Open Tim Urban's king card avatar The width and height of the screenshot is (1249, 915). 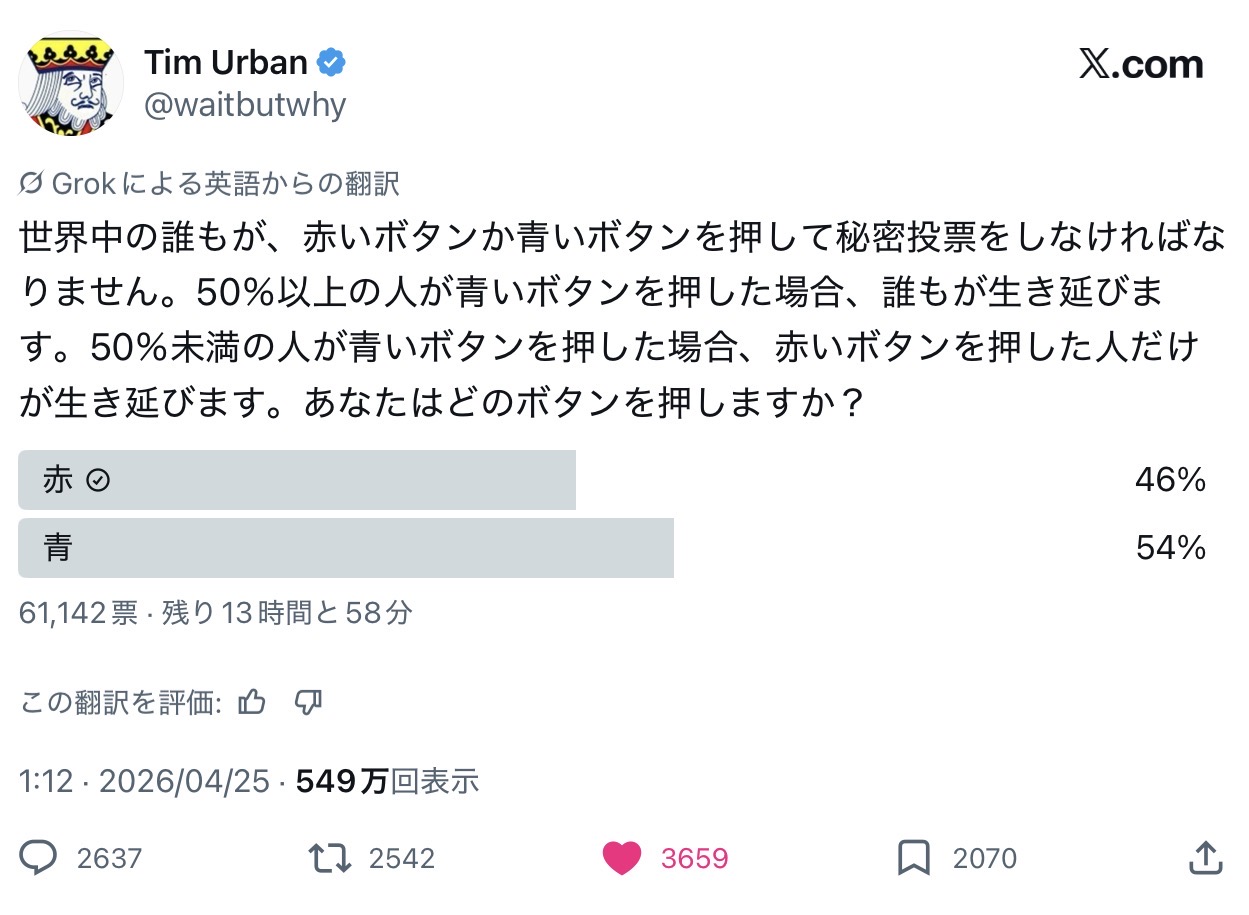click(71, 84)
